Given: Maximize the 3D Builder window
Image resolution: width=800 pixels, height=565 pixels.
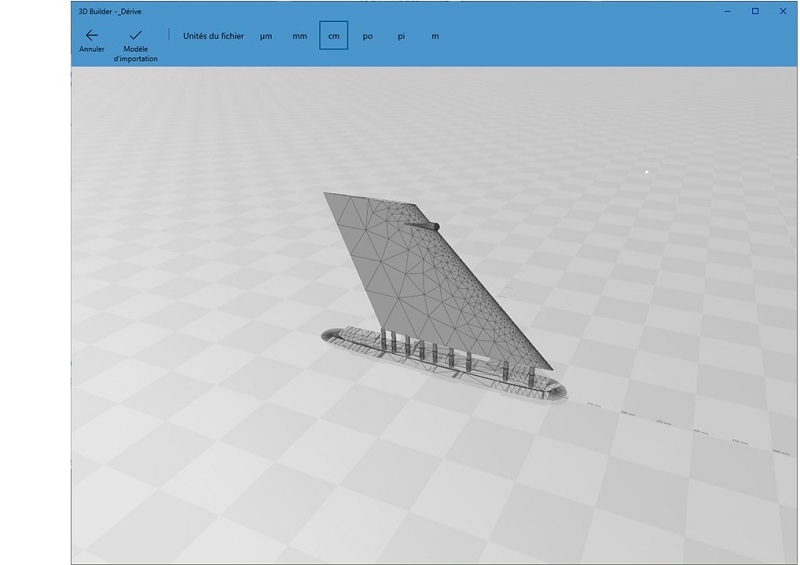Looking at the screenshot, I should 755,11.
